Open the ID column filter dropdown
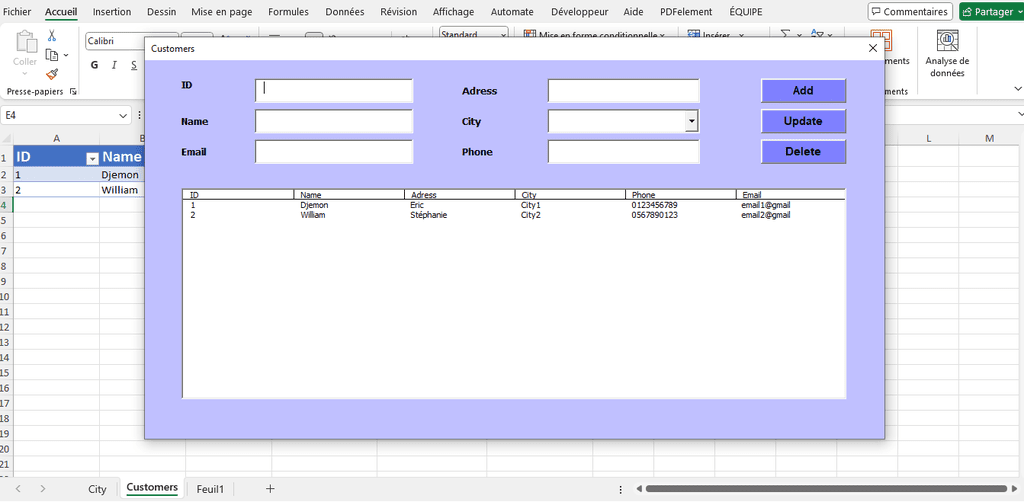Screen dimensions: 1024x502 [x=92, y=159]
